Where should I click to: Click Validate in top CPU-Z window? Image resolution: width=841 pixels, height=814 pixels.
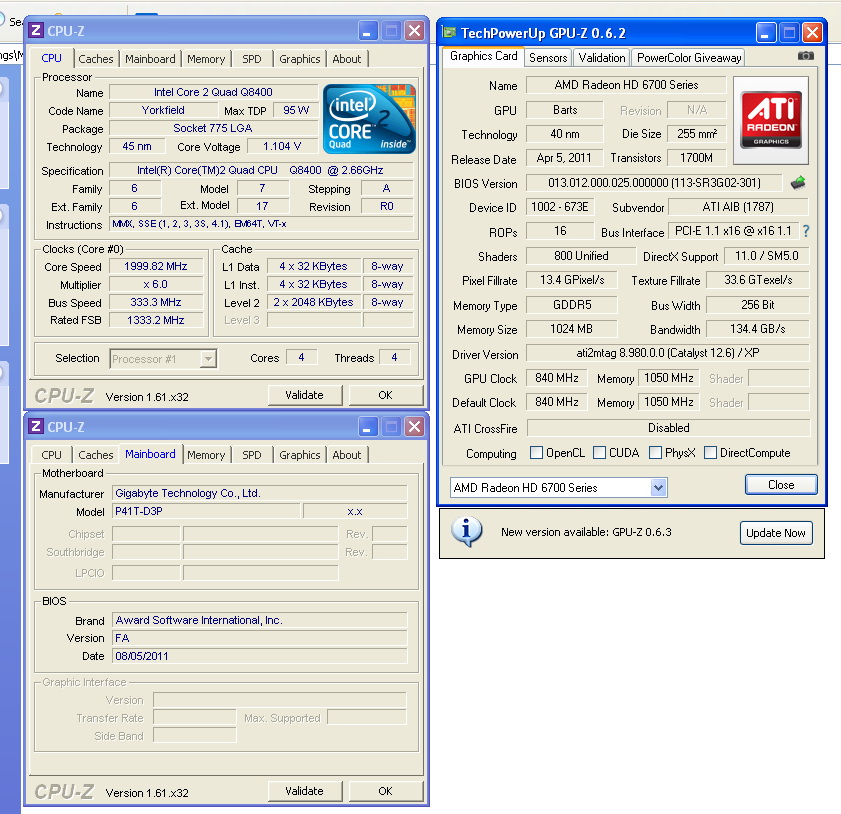coord(304,395)
